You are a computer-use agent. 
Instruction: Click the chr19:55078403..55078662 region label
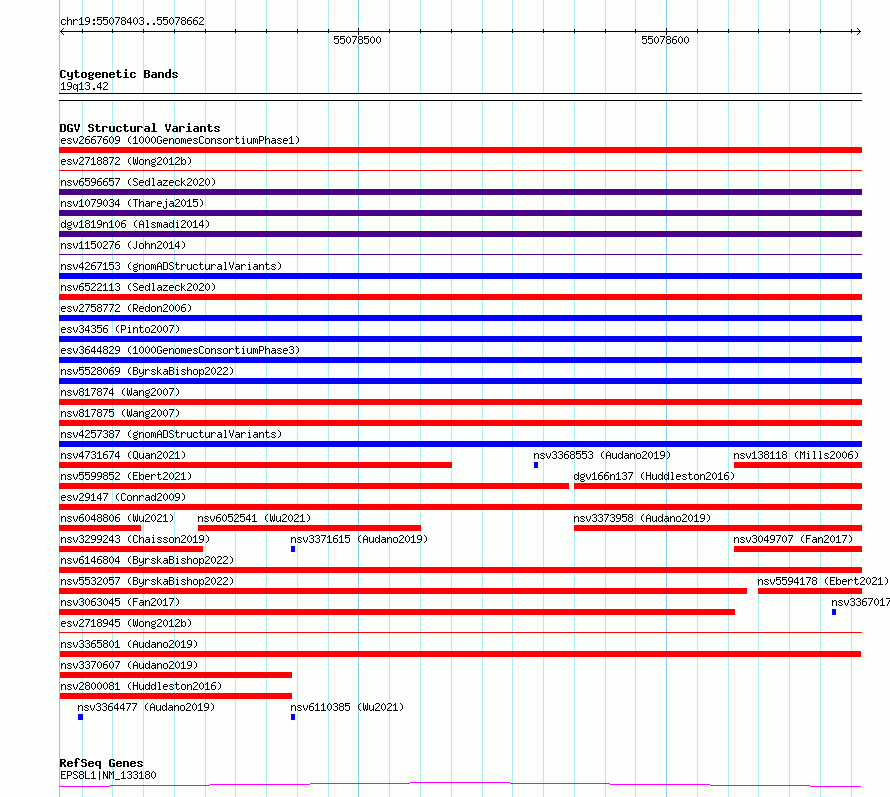pos(132,22)
